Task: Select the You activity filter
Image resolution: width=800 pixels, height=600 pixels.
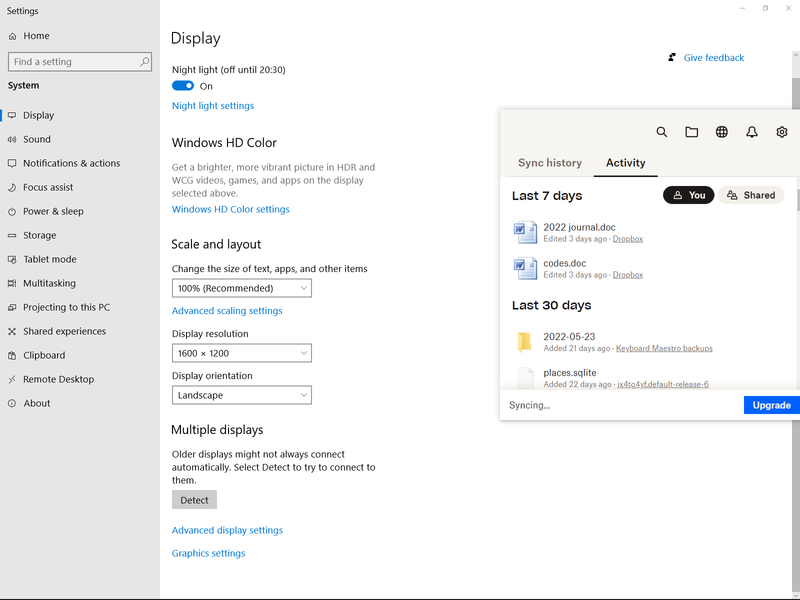Action: point(688,195)
